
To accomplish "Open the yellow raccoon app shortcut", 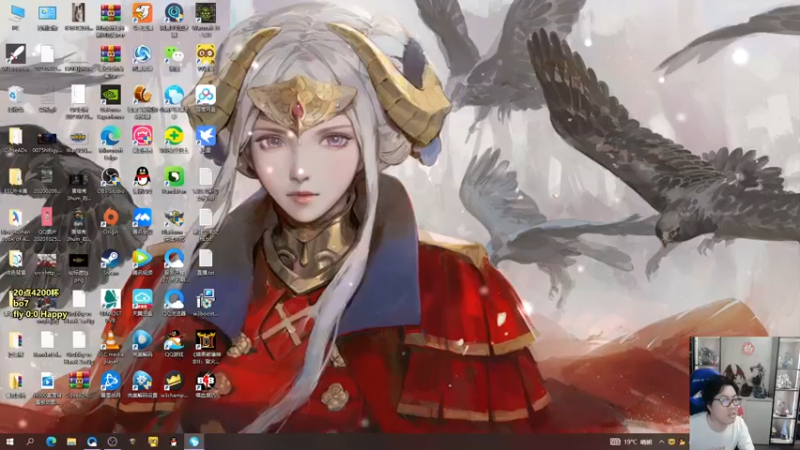I will tap(205, 54).
